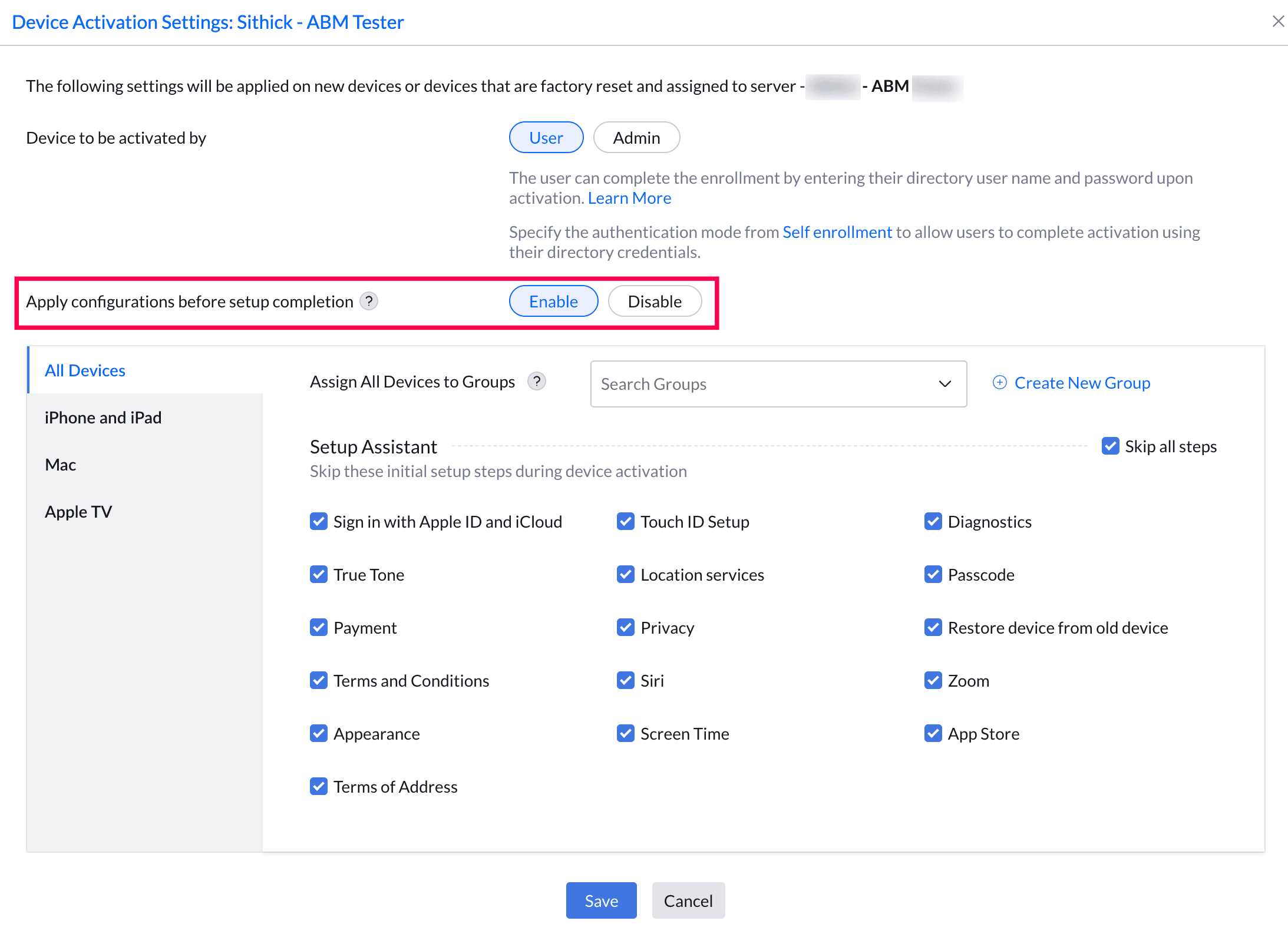Click the Learn More link
The height and width of the screenshot is (934, 1288).
(629, 198)
